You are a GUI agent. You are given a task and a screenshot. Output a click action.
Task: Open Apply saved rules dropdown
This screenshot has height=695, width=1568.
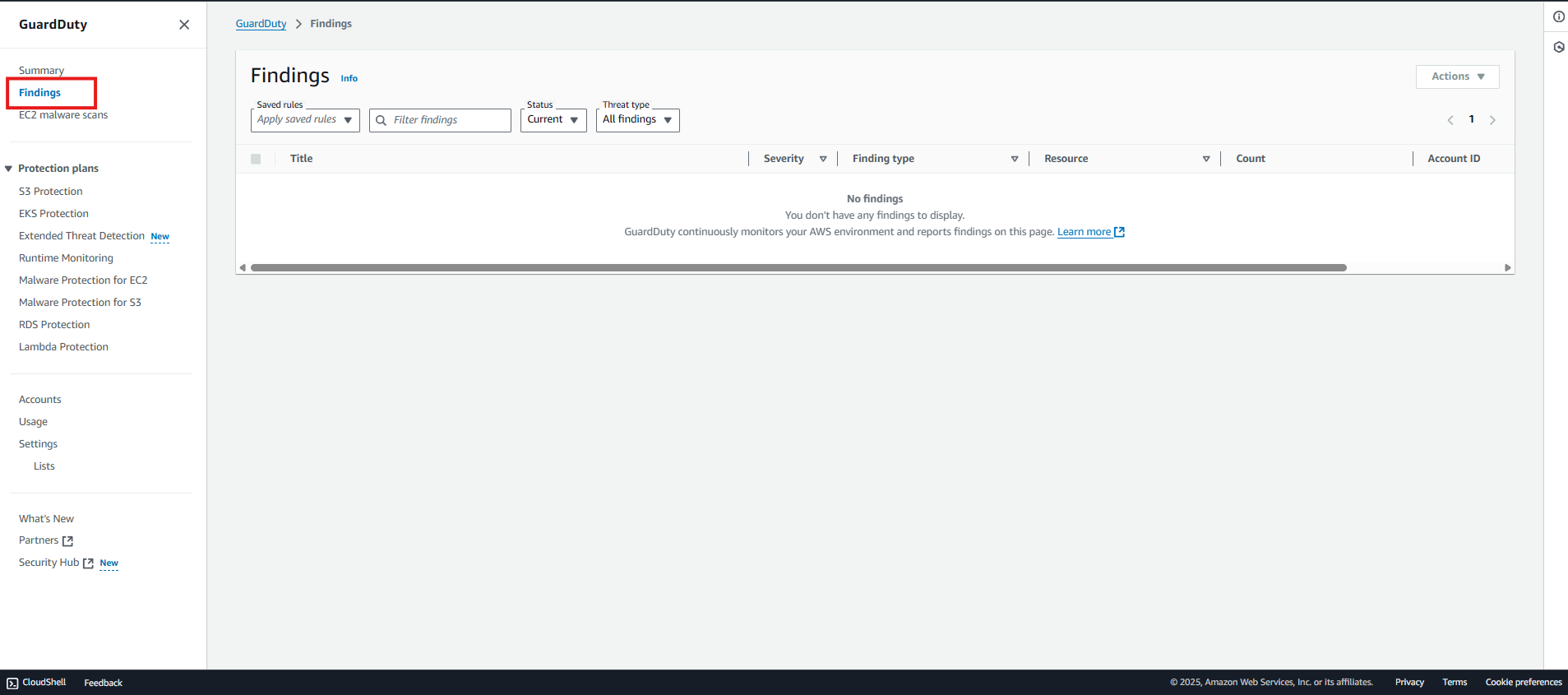(305, 120)
